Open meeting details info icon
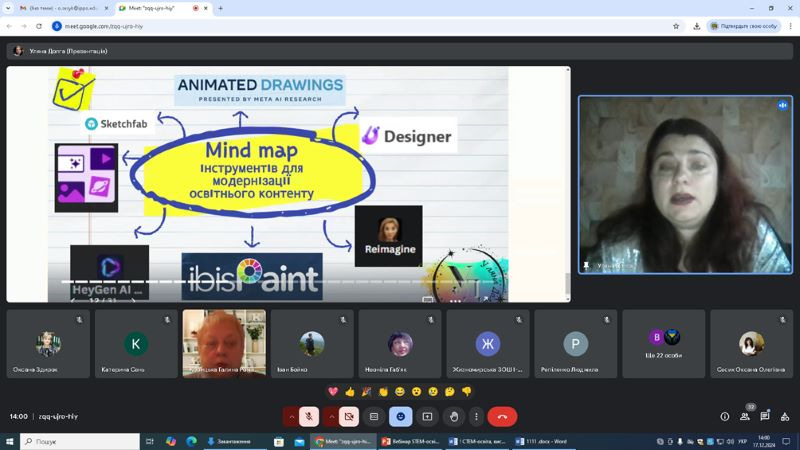This screenshot has width=800, height=450. (724, 417)
